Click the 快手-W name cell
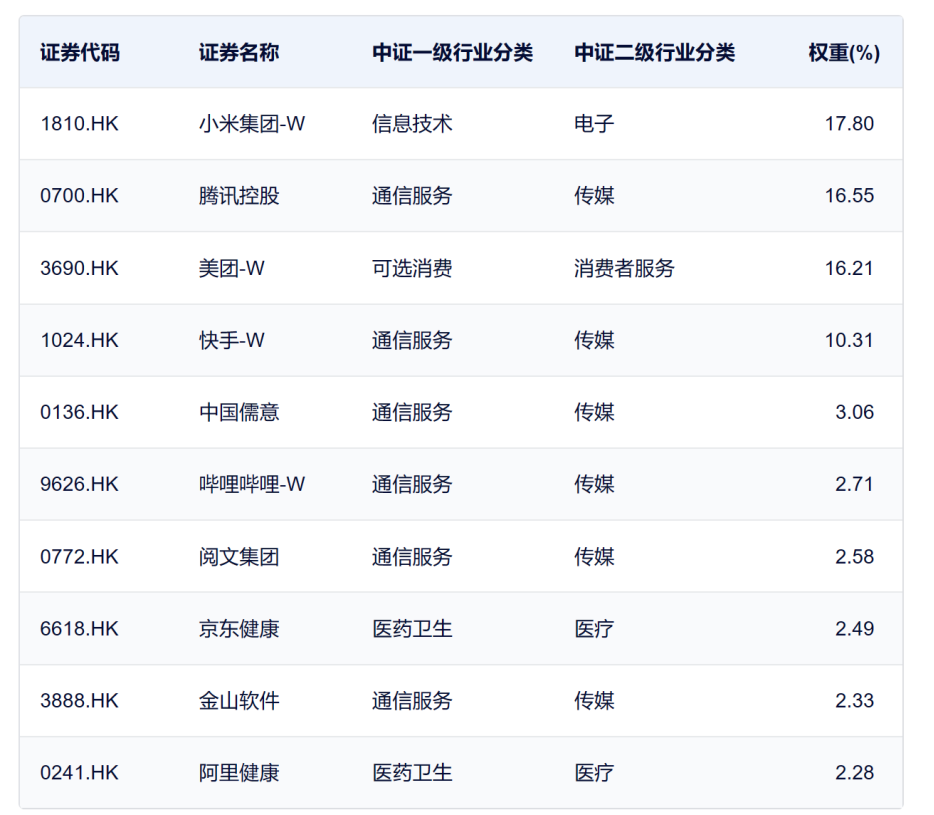934x815 pixels. [x=232, y=340]
